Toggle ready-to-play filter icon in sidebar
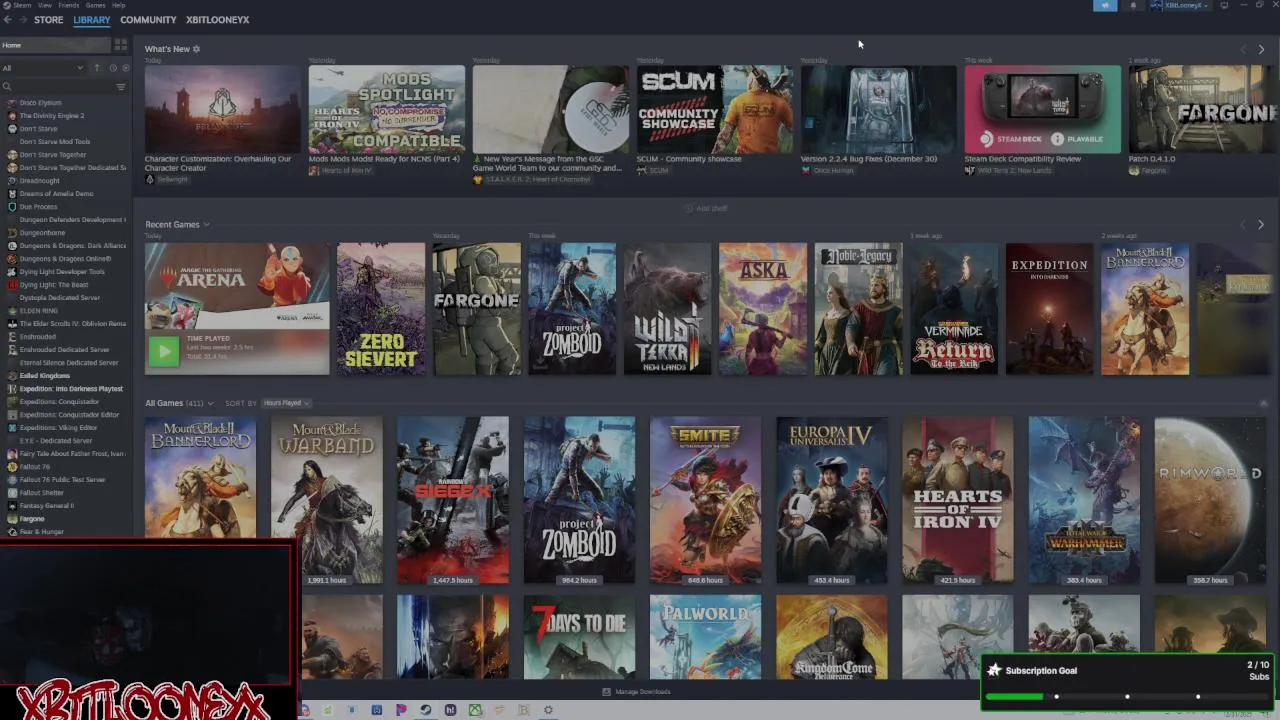The width and height of the screenshot is (1280, 720). pos(125,68)
